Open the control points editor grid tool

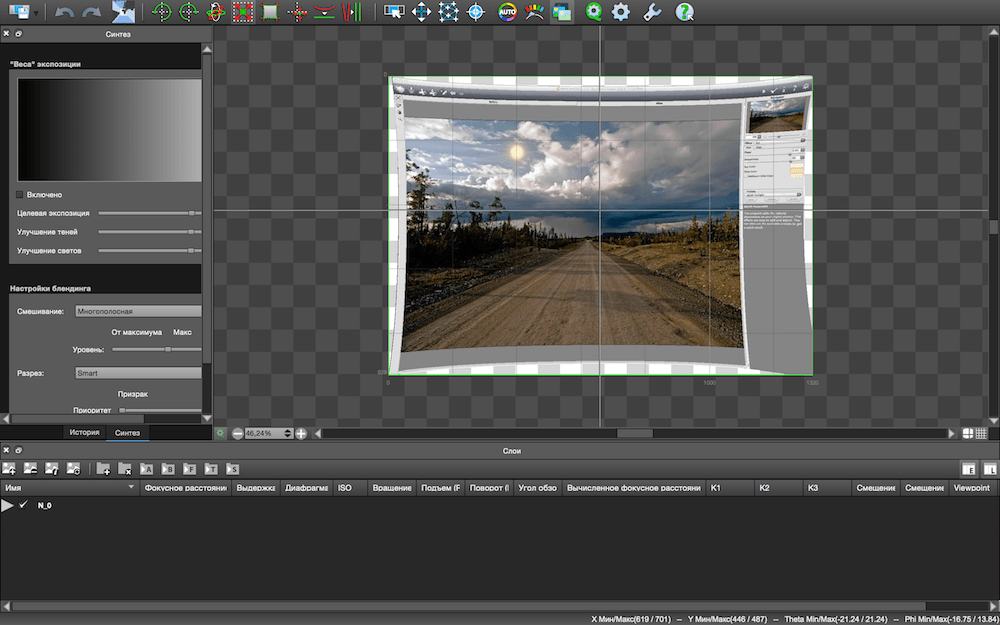[x=449, y=11]
